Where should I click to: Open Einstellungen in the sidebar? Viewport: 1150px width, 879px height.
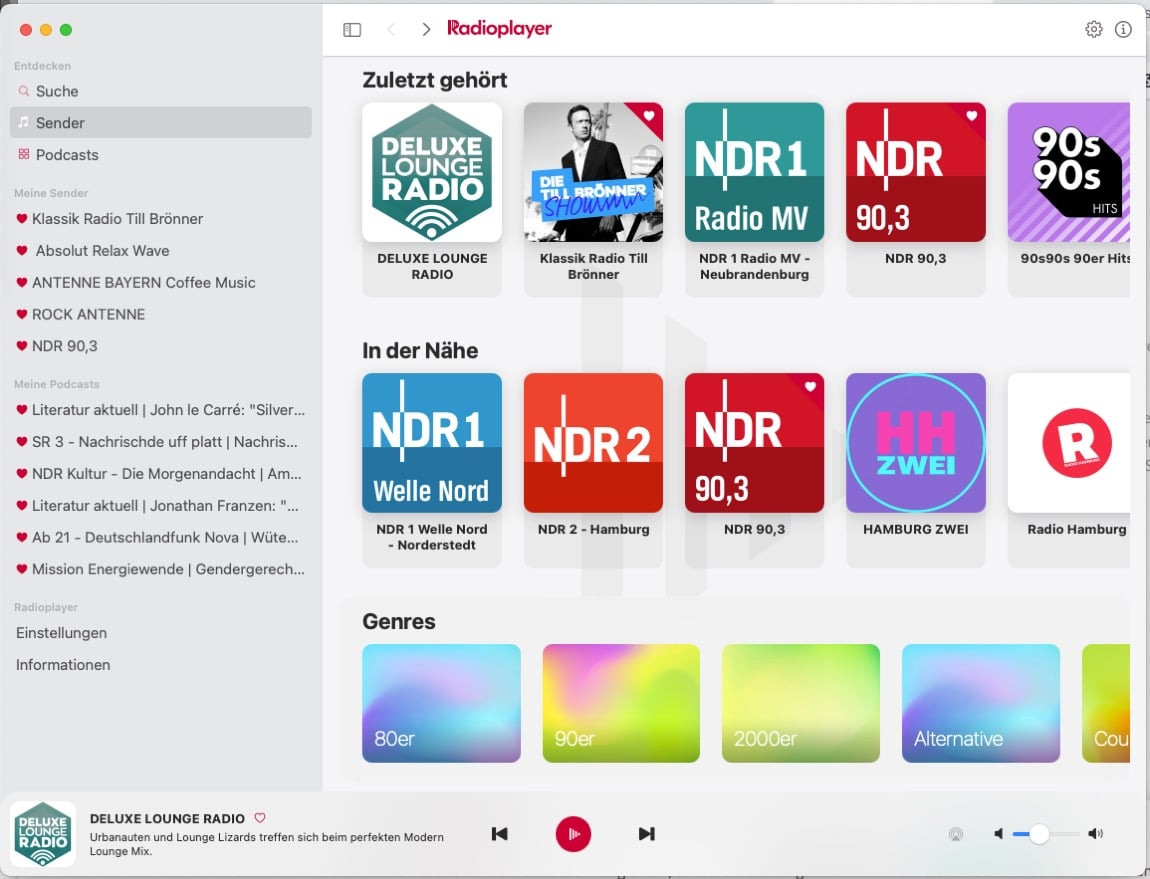coord(61,633)
